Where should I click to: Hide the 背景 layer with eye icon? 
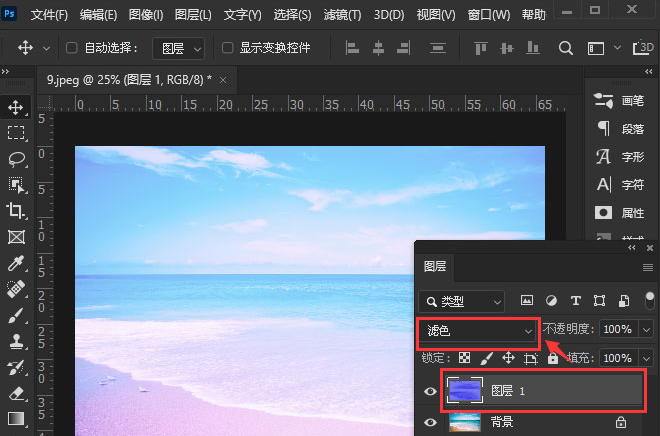430,422
